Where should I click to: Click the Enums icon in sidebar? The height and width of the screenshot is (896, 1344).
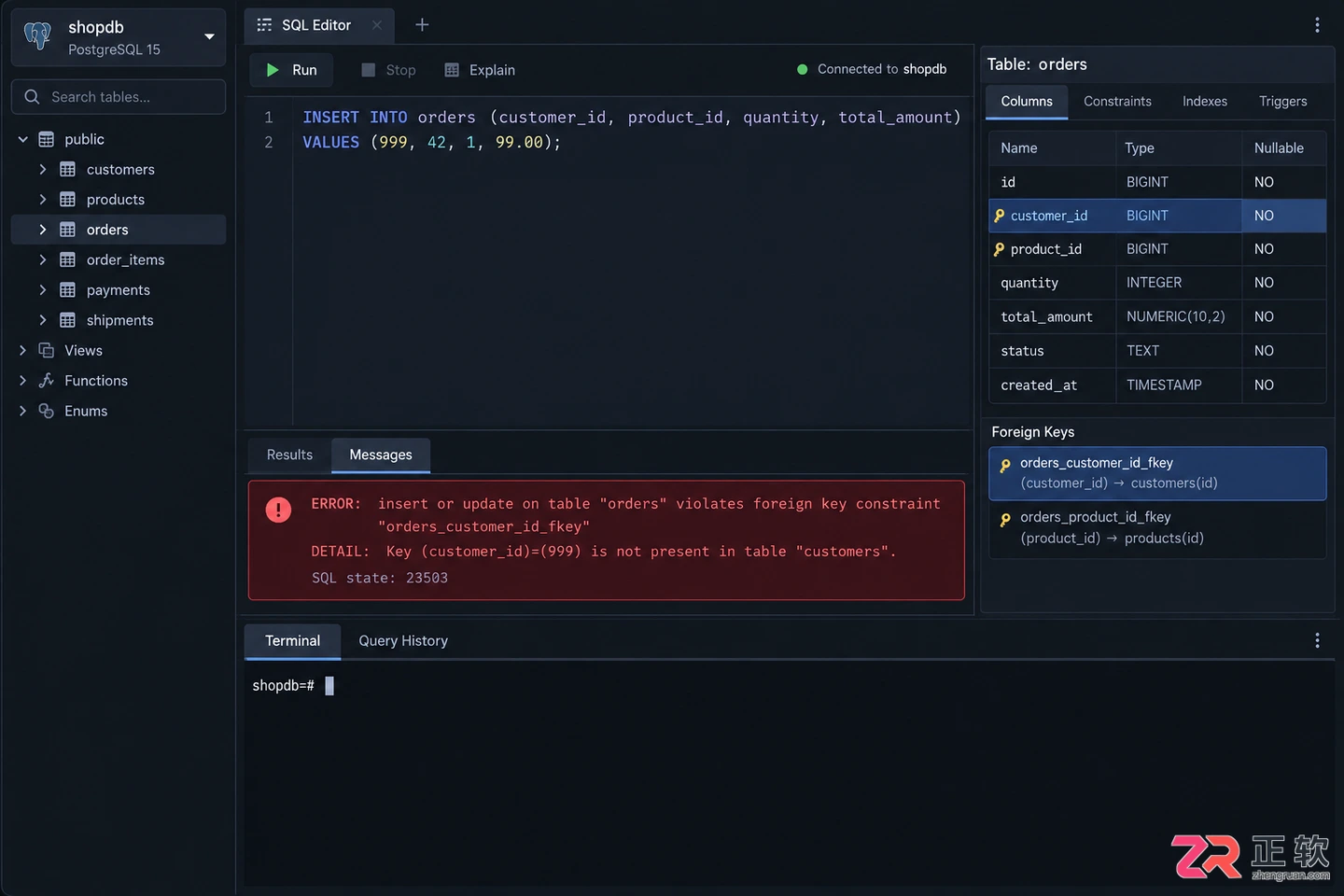(x=46, y=411)
